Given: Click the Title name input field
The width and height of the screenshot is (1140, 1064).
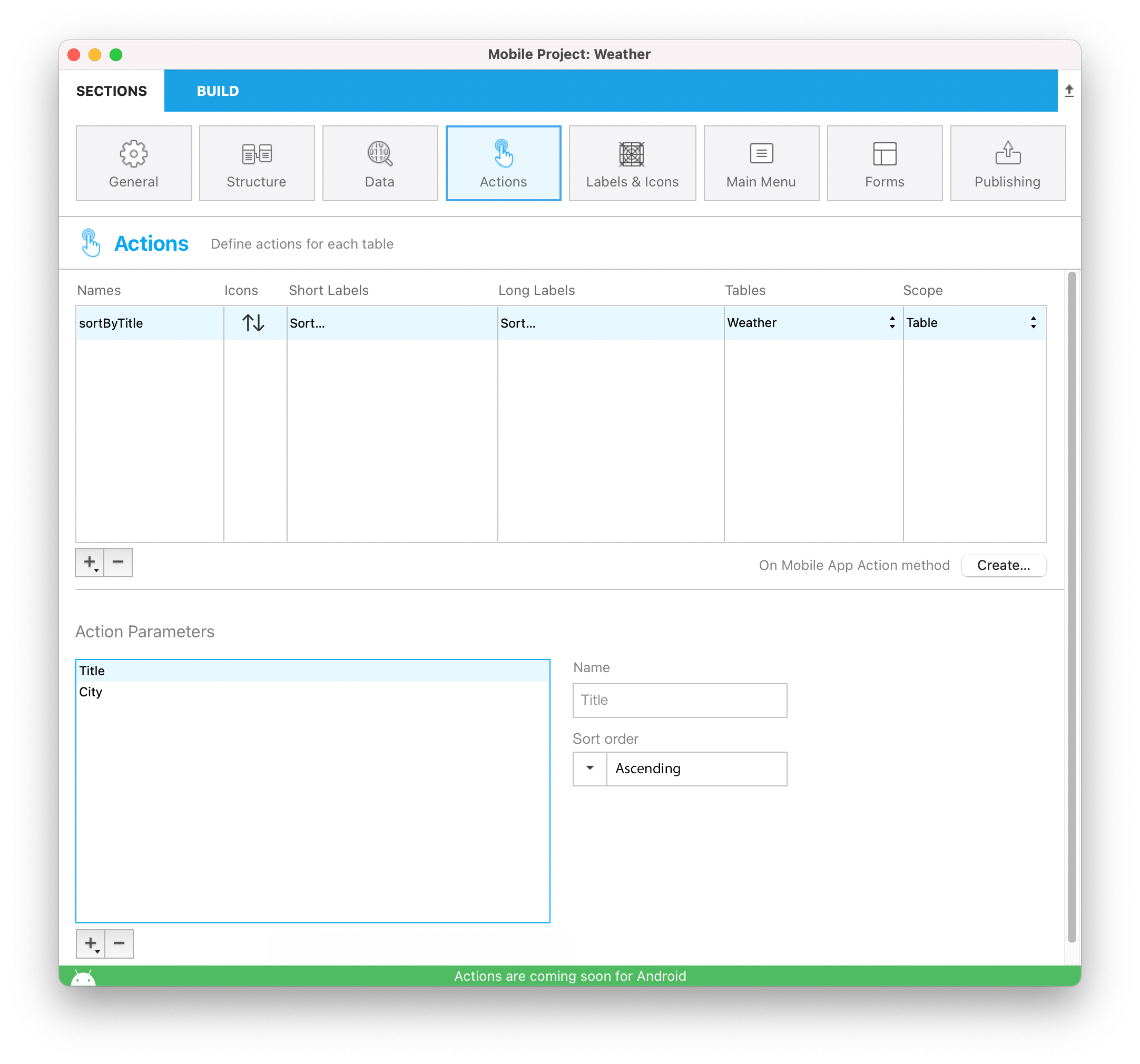Looking at the screenshot, I should pos(680,700).
